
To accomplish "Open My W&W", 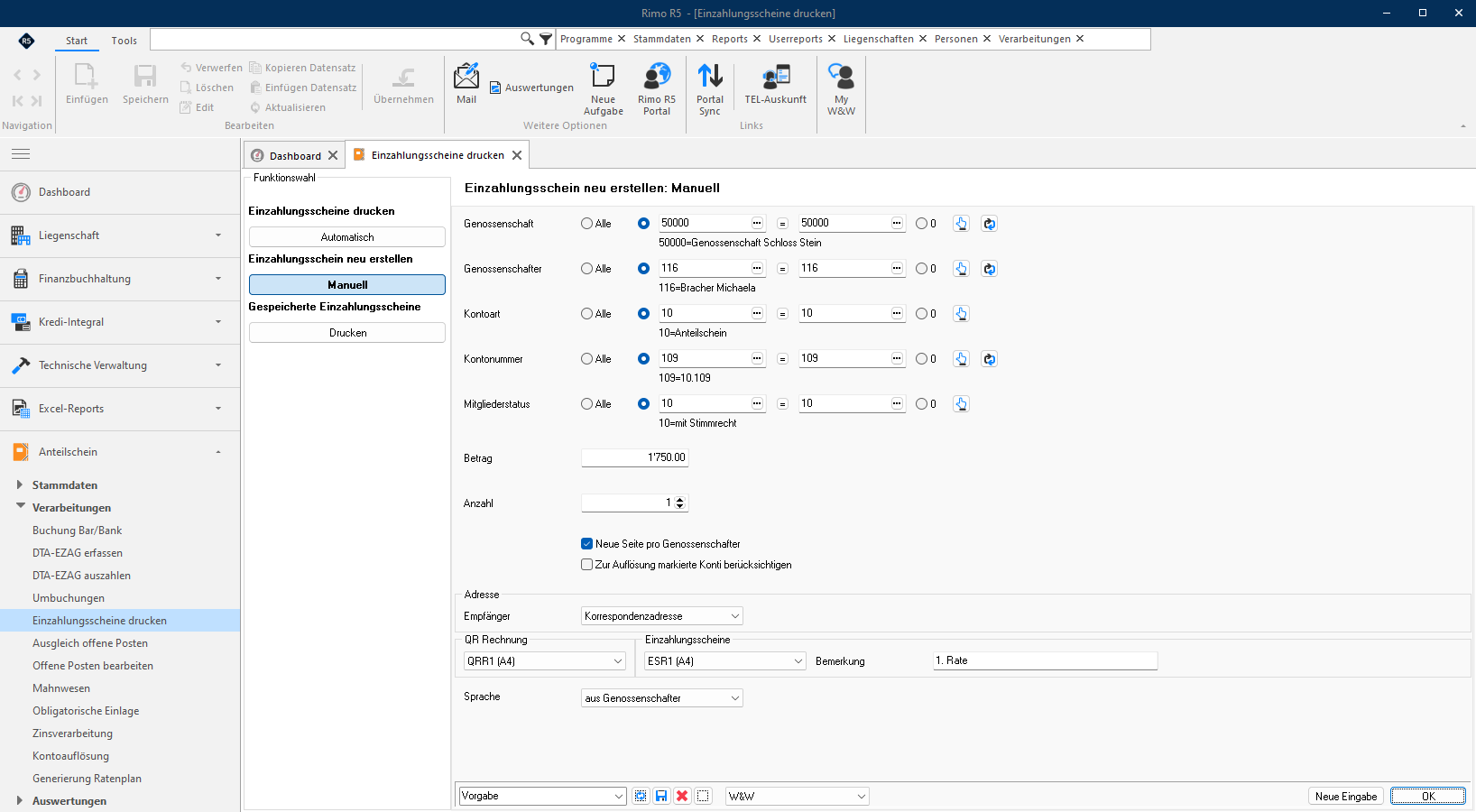I will (x=841, y=89).
